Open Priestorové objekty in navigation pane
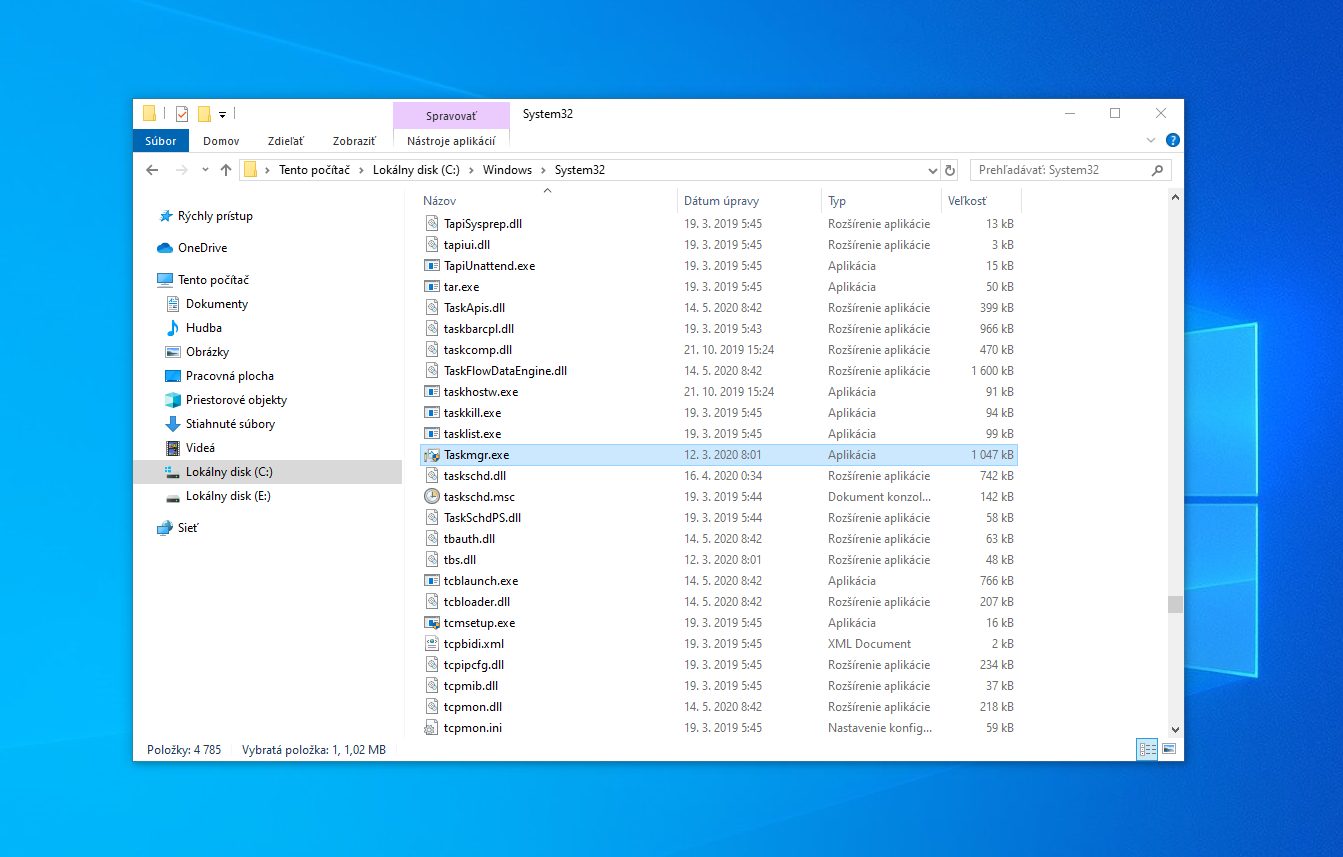This screenshot has width=1343, height=857. (236, 400)
